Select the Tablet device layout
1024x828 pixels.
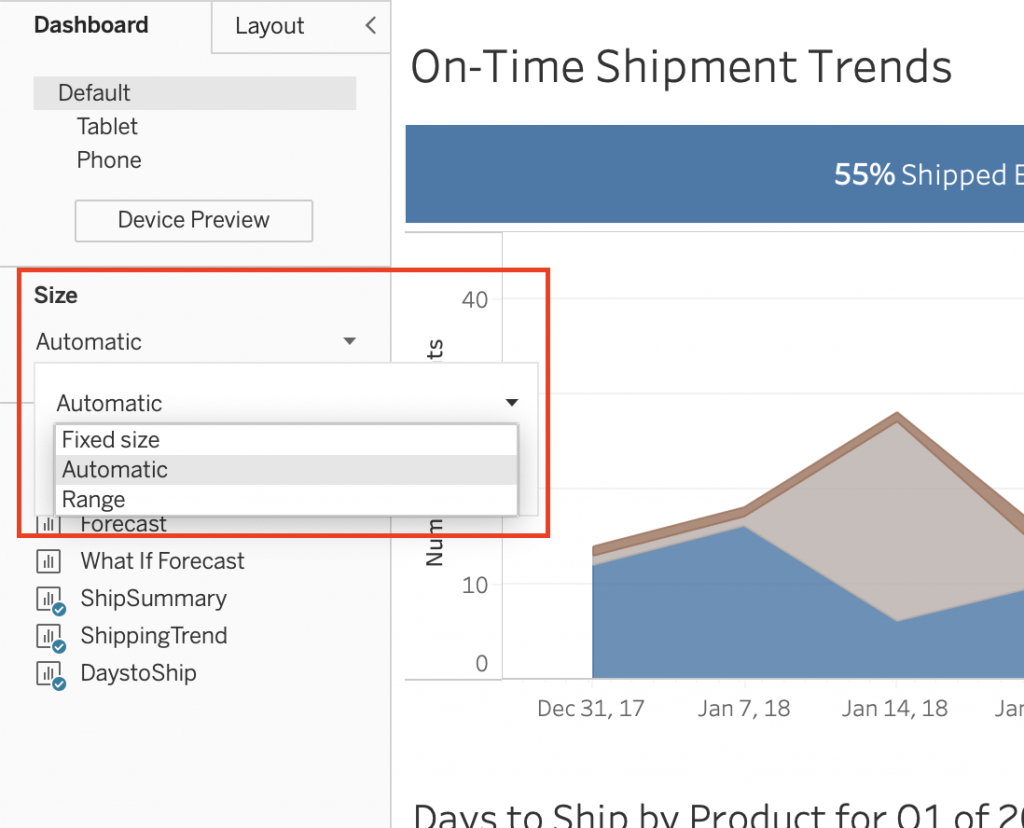click(x=107, y=127)
